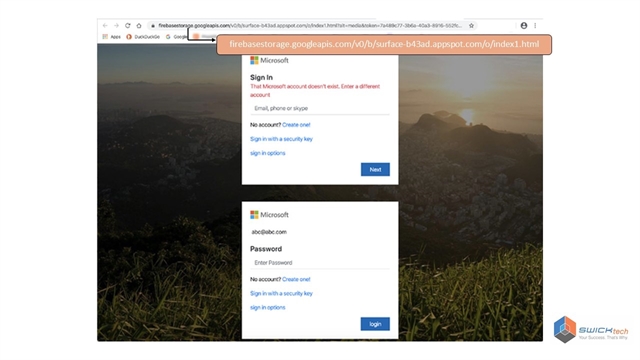Viewport: 640px width, 360px height.
Task: Click the padlock icon in the address bar
Action: coord(153,26)
